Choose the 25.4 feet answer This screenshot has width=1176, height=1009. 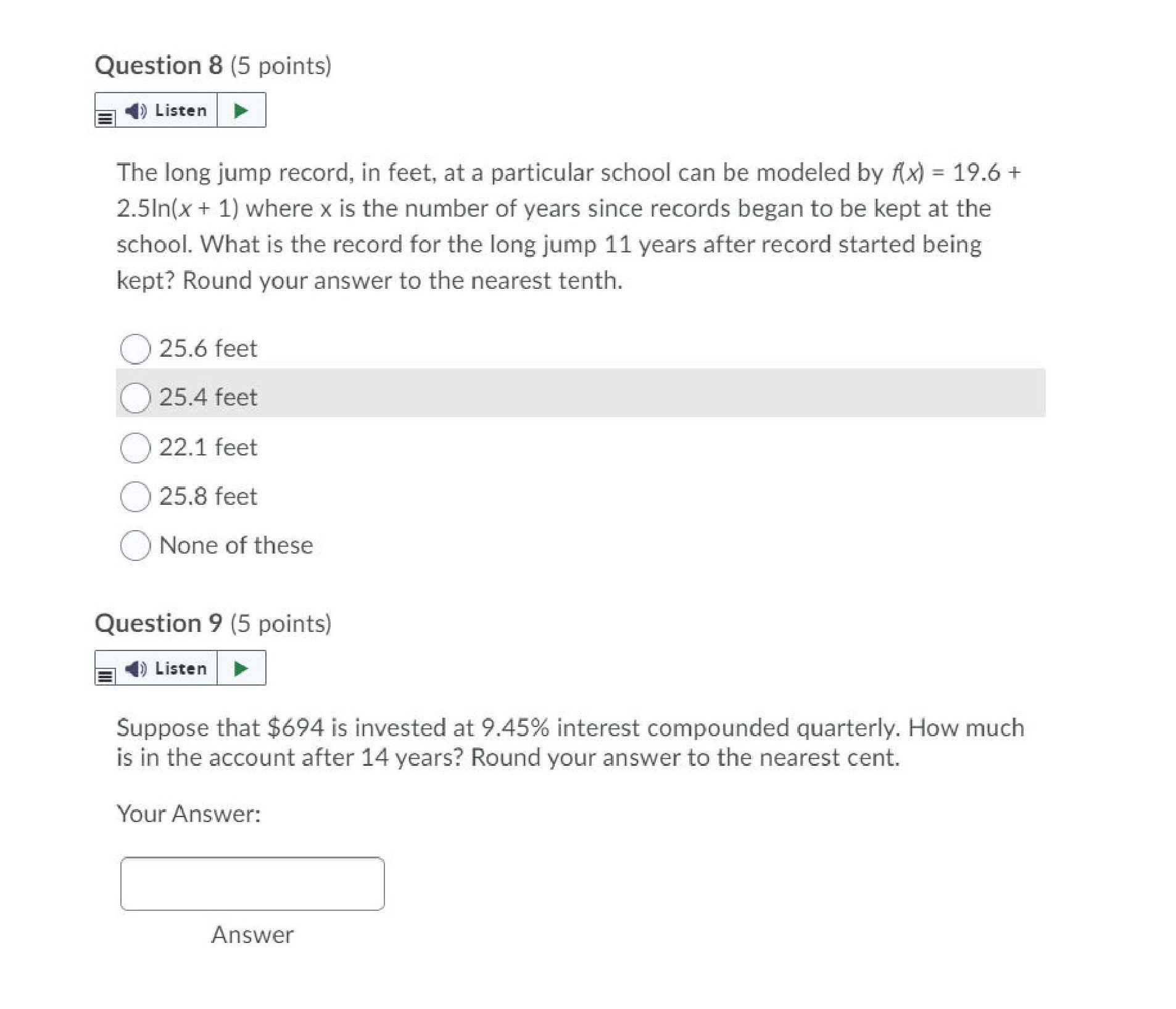point(135,398)
